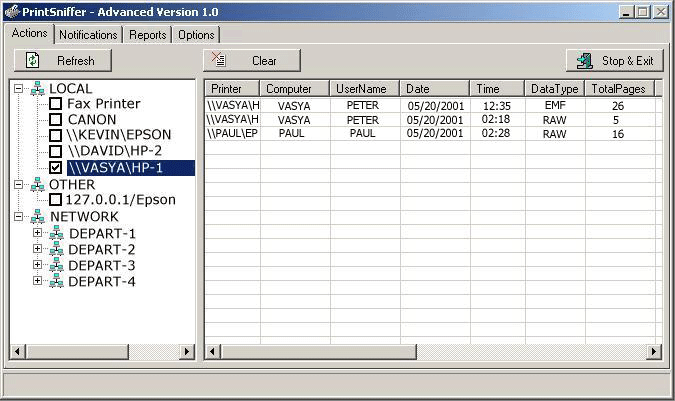This screenshot has height=401, width=675.
Task: Close the PrintSniffer window
Action: (x=660, y=12)
